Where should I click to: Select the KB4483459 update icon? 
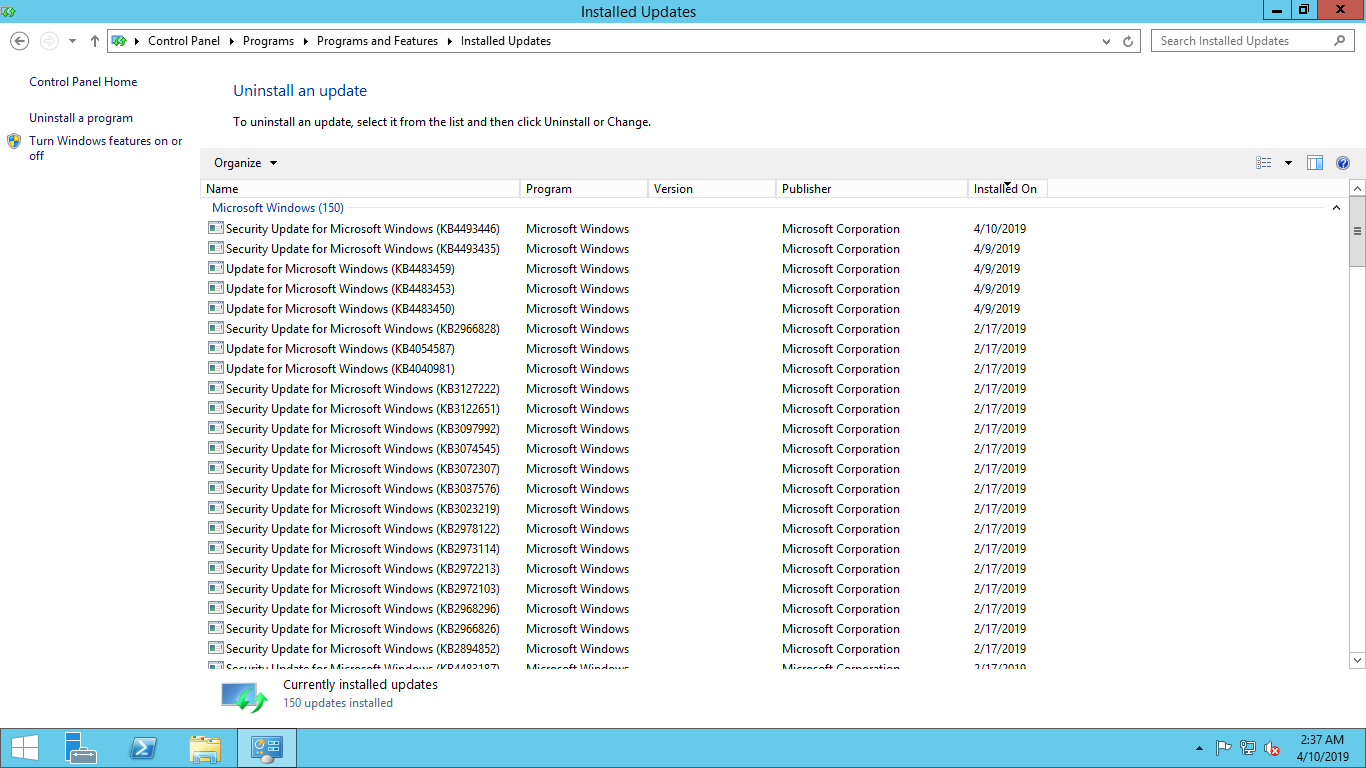click(x=215, y=268)
